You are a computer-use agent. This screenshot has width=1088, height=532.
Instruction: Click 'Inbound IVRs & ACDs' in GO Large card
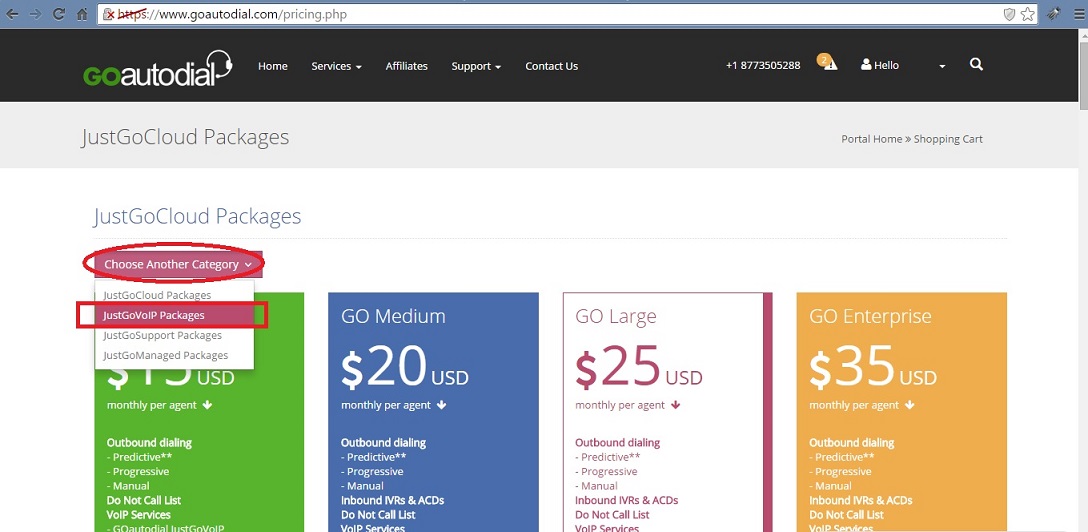(x=627, y=500)
